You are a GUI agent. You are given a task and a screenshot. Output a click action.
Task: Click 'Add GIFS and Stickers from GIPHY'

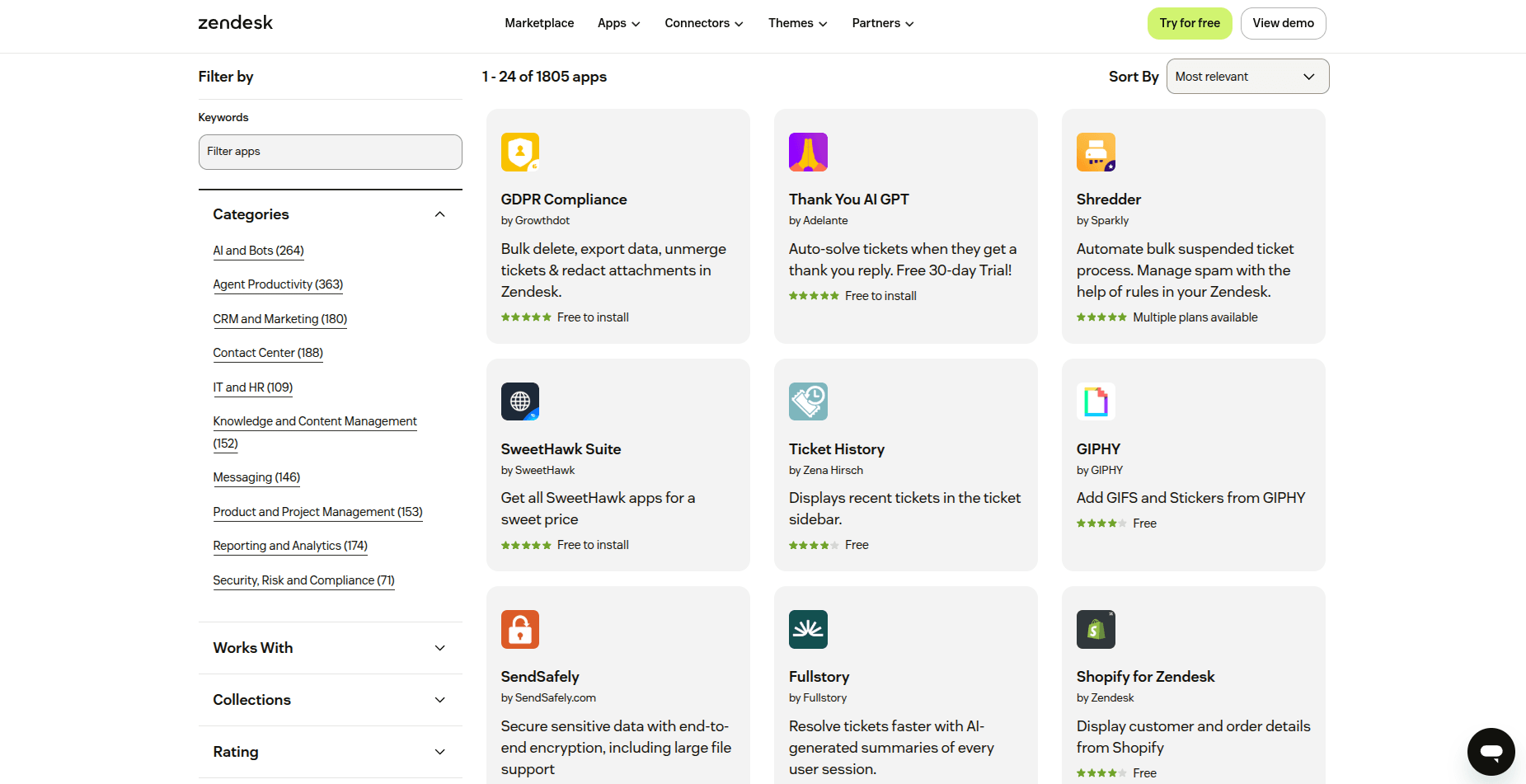tap(1190, 498)
